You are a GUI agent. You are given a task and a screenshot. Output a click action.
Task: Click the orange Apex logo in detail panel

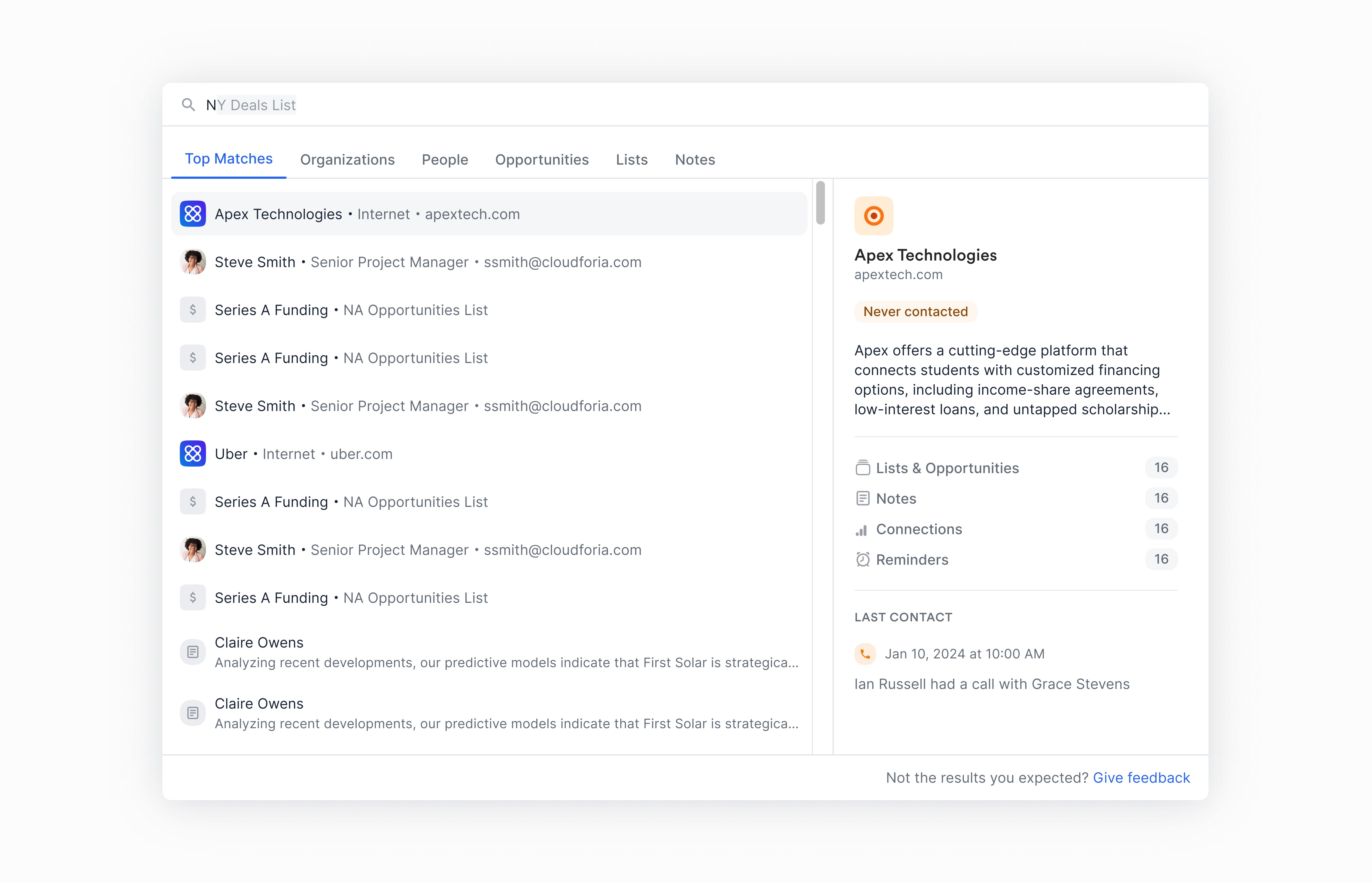point(873,216)
